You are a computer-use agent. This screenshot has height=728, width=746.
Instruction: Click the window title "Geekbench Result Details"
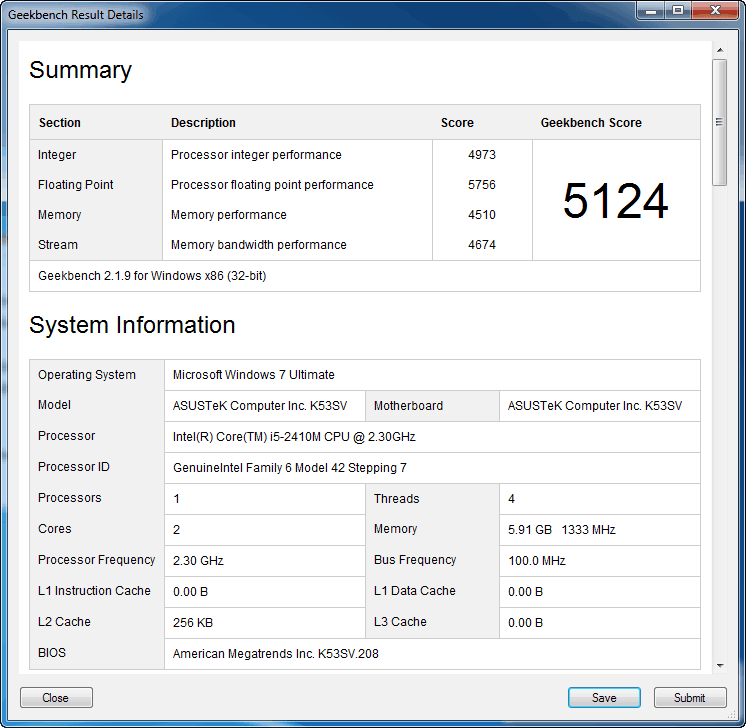click(76, 15)
